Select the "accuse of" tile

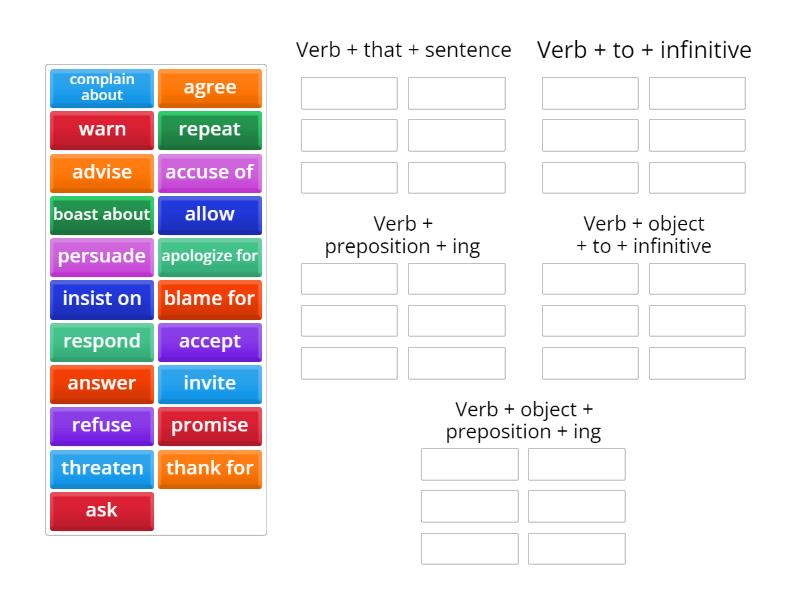pyautogui.click(x=210, y=172)
